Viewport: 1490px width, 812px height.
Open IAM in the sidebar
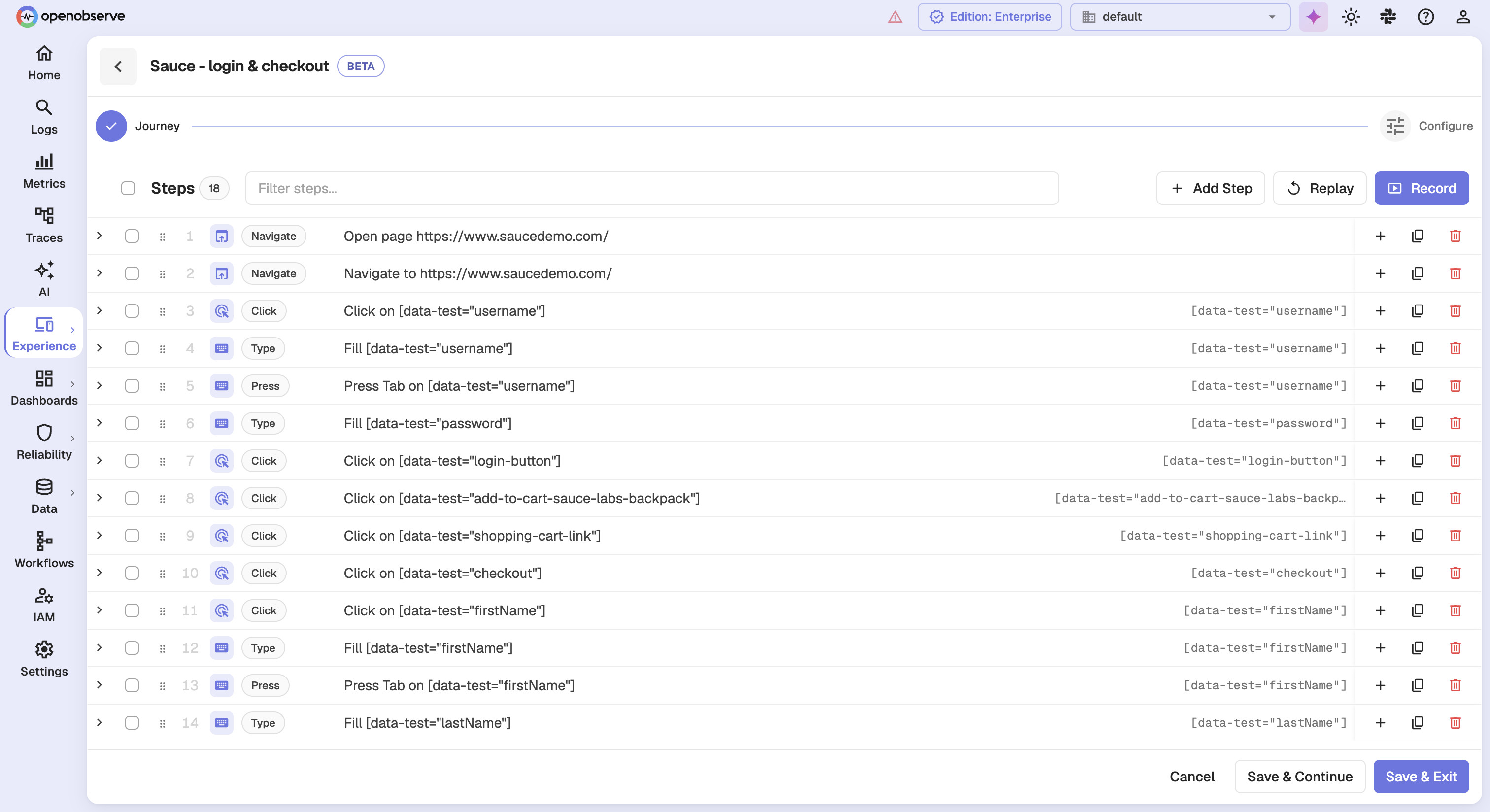click(x=44, y=605)
